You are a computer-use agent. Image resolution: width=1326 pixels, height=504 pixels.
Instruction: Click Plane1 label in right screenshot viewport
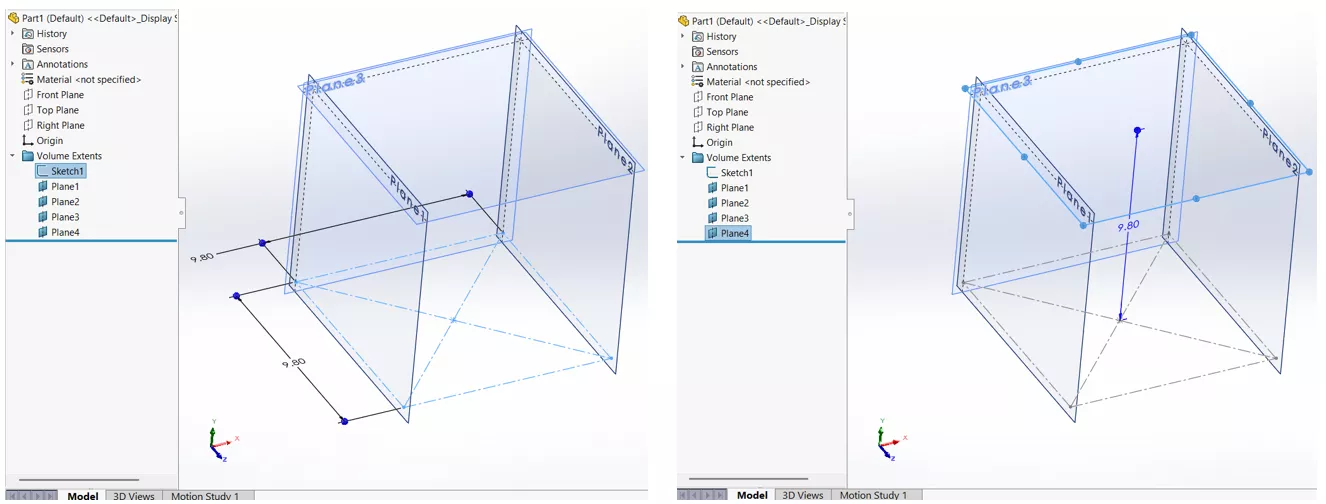point(1075,200)
